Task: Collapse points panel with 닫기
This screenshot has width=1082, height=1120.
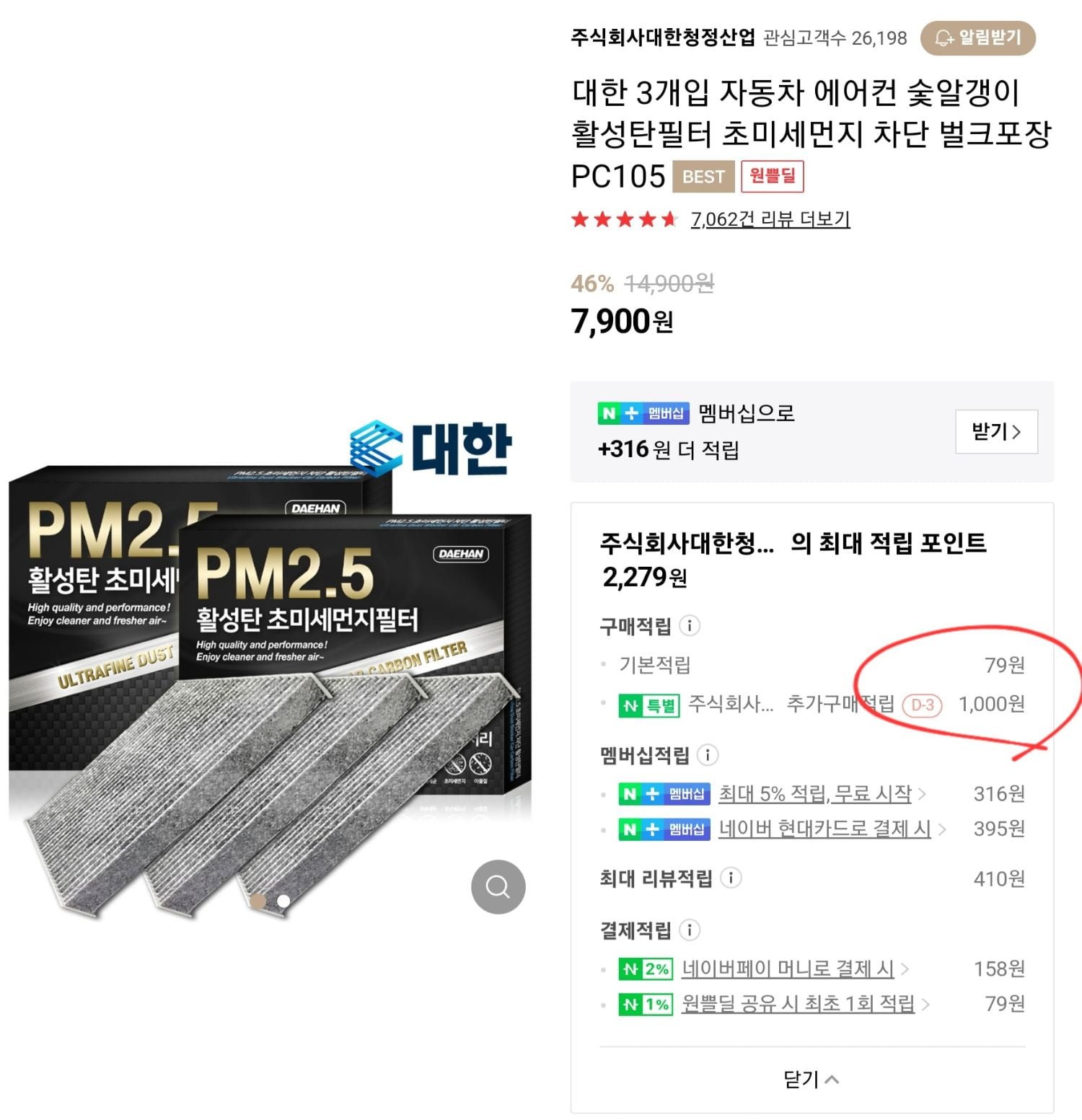Action: tap(811, 1079)
